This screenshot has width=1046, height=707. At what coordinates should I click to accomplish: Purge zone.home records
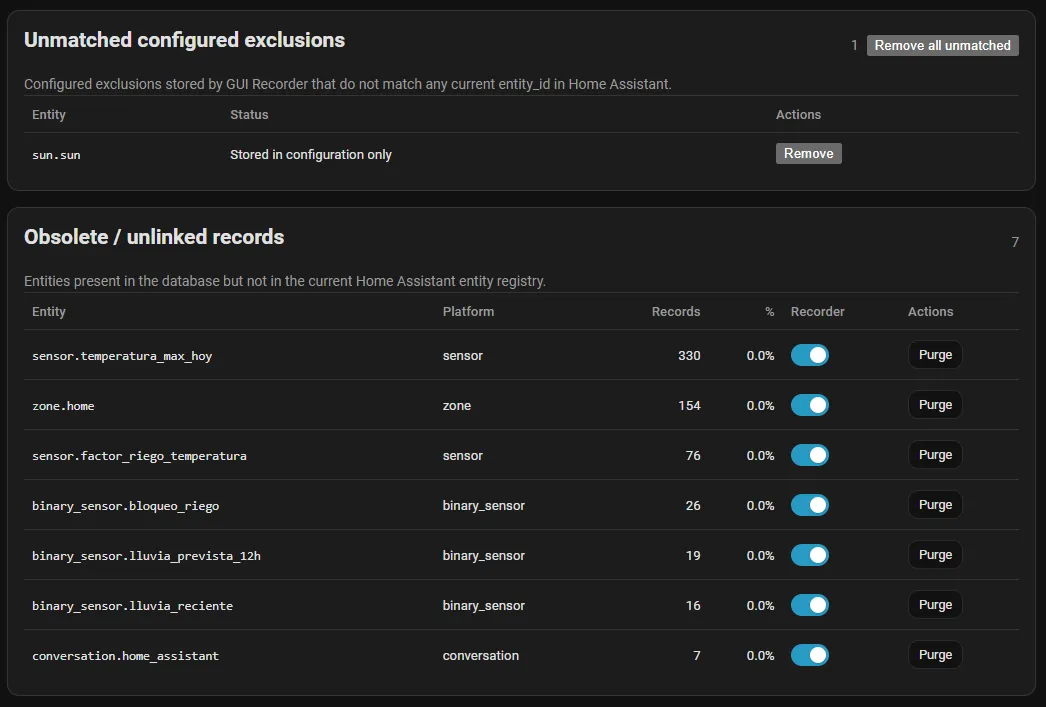tap(935, 405)
